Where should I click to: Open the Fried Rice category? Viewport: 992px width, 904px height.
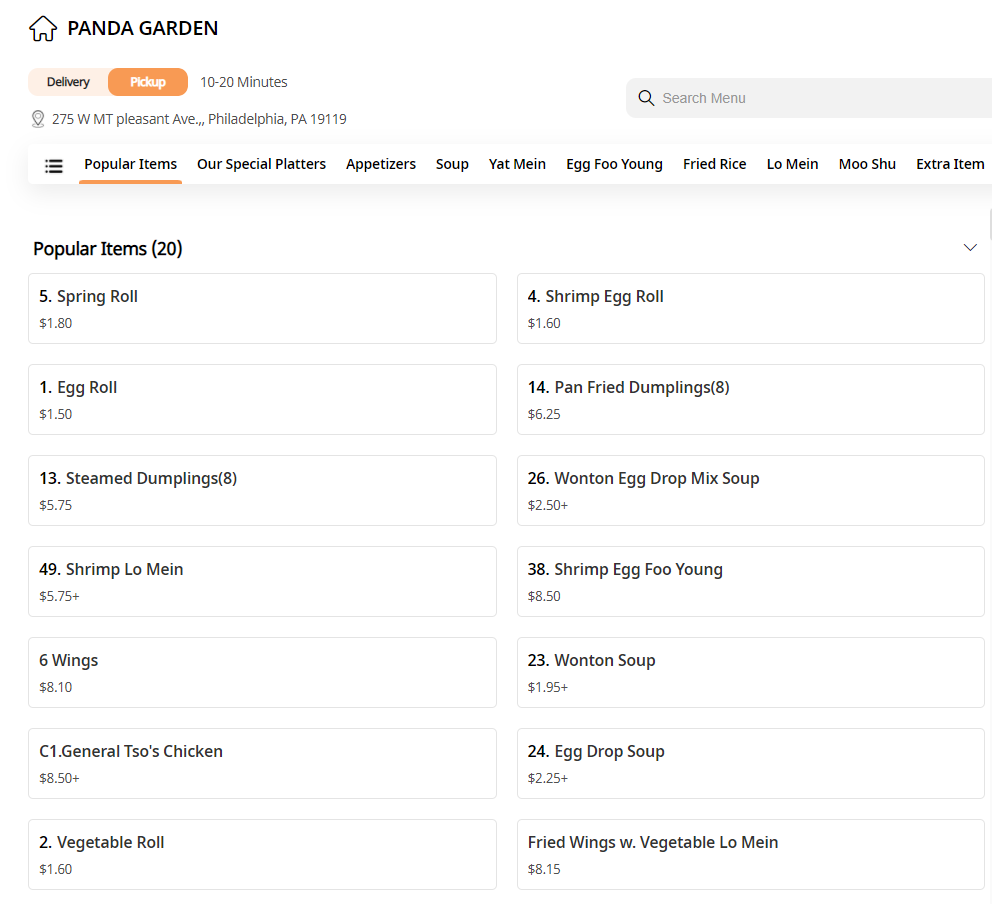714,164
